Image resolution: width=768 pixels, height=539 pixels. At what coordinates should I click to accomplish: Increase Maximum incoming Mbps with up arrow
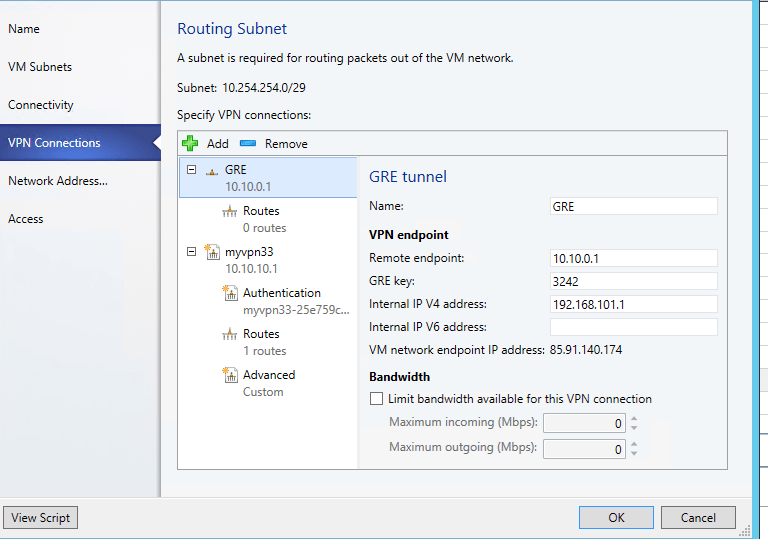[x=634, y=418]
